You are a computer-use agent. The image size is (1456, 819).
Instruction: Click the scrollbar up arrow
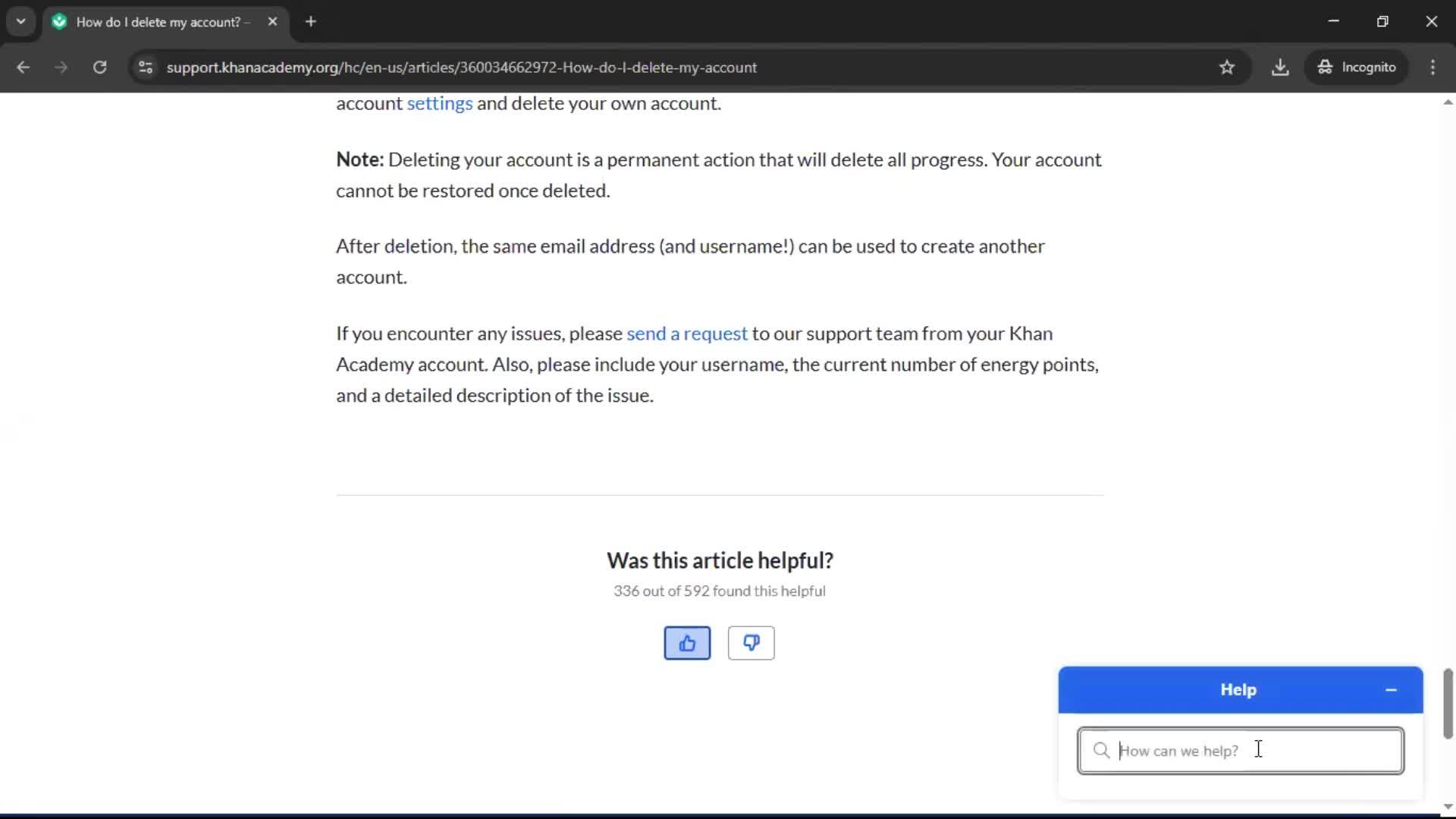pos(1448,102)
